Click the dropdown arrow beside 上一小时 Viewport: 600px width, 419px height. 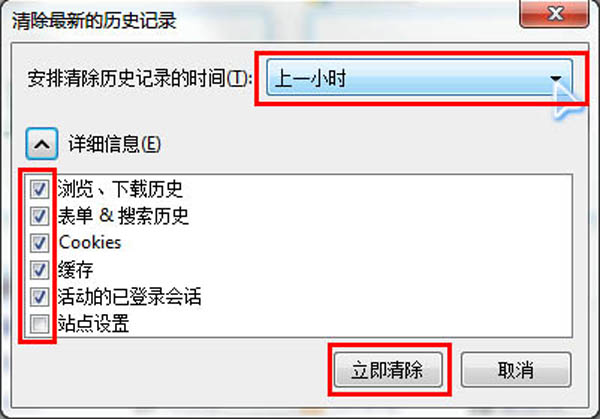(x=555, y=78)
